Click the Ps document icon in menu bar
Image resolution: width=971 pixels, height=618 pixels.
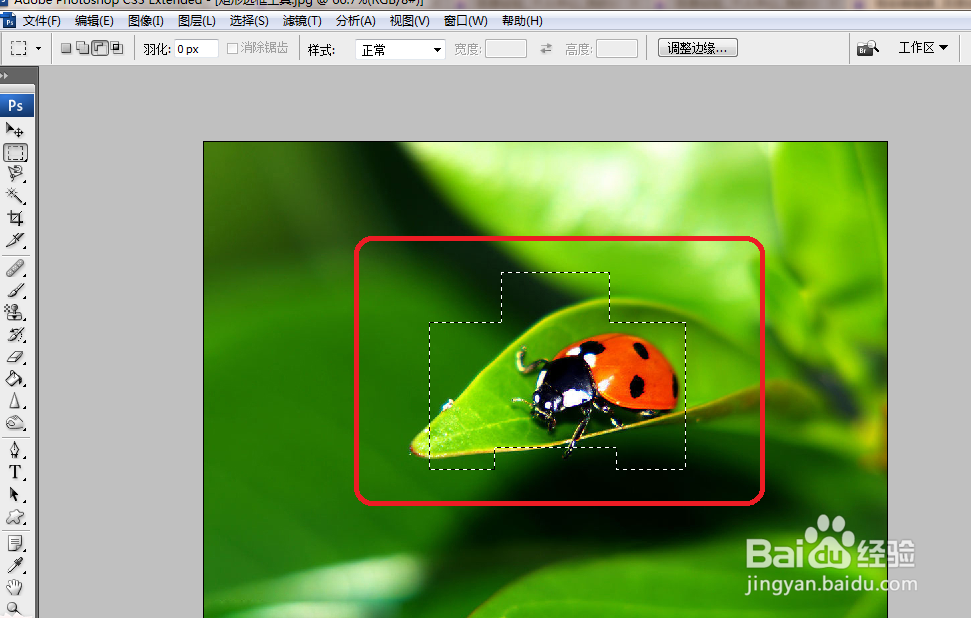click(9, 21)
